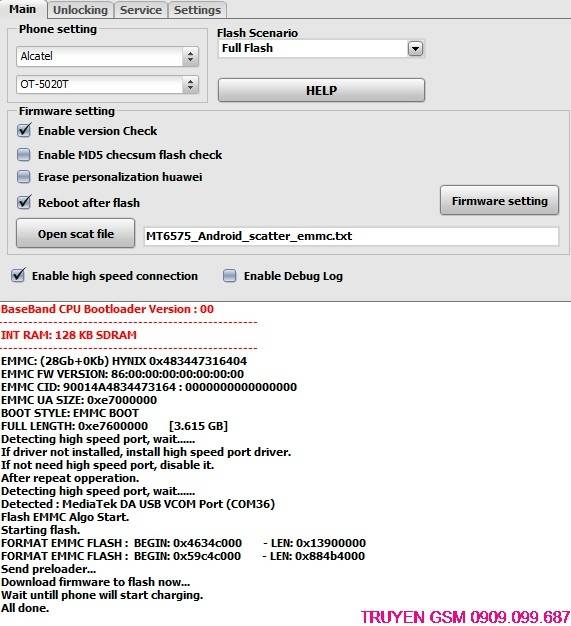Click the Send preloader log line
This screenshot has height=626, width=571.
(x=48, y=569)
